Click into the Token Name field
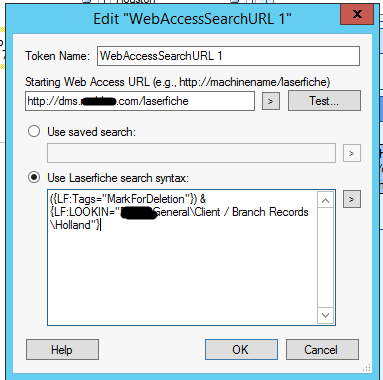The image size is (383, 380). click(x=228, y=56)
